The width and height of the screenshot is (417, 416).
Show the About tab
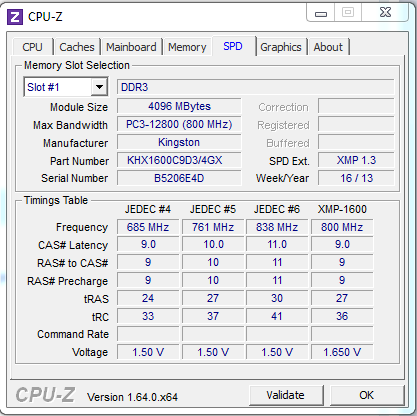pos(328,47)
